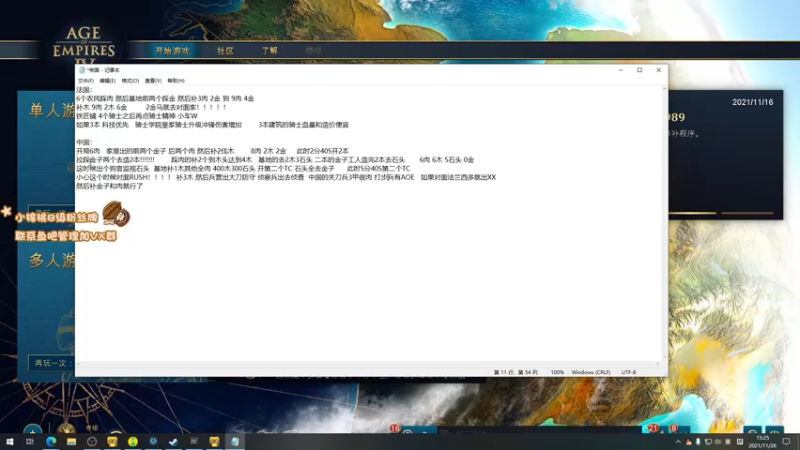The width and height of the screenshot is (800, 450).
Task: Click the line starting 如果3本 科技优先
Action: 212,124
